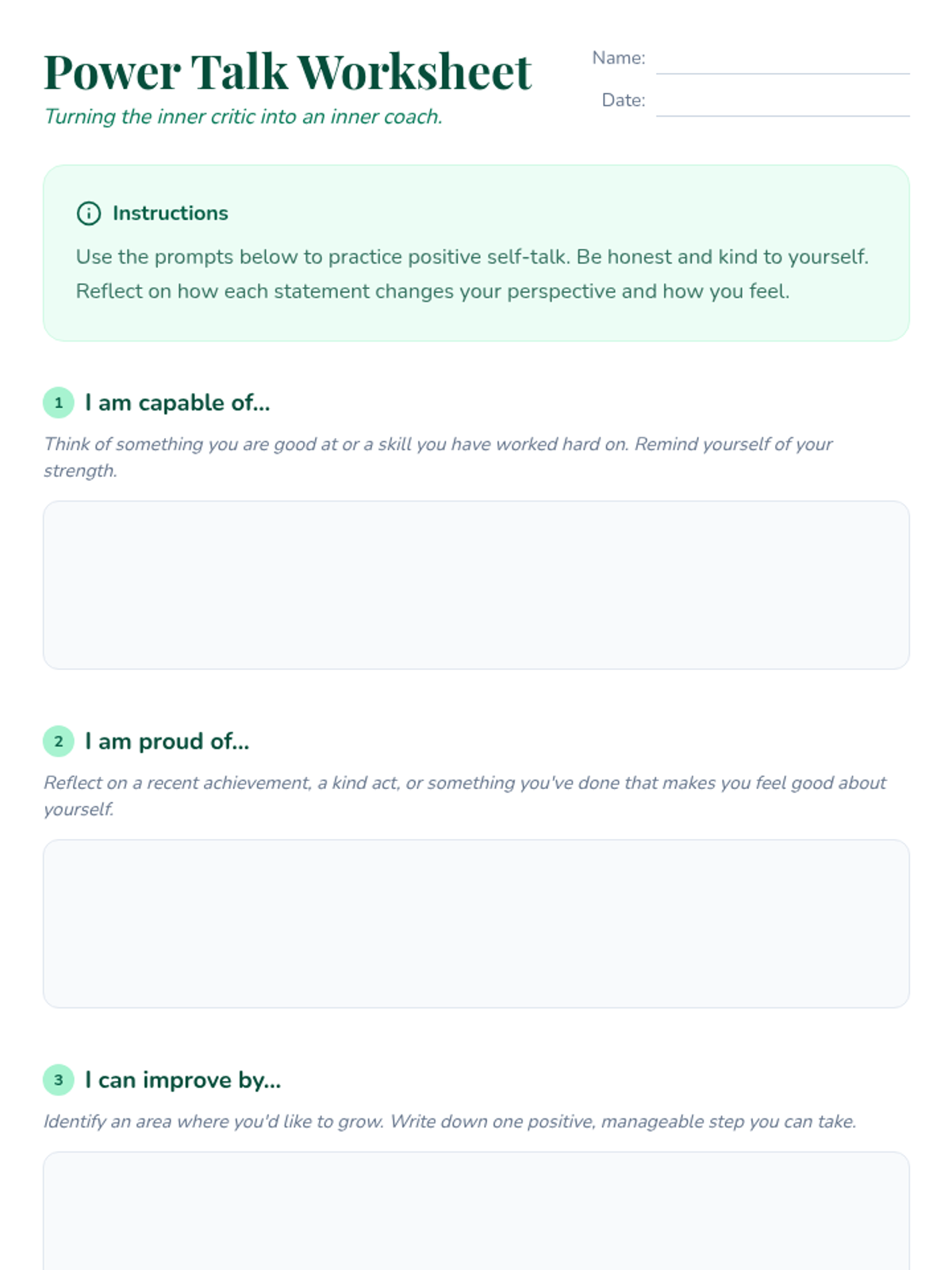Click the instructions paragraph about positive self-talk

(472, 274)
